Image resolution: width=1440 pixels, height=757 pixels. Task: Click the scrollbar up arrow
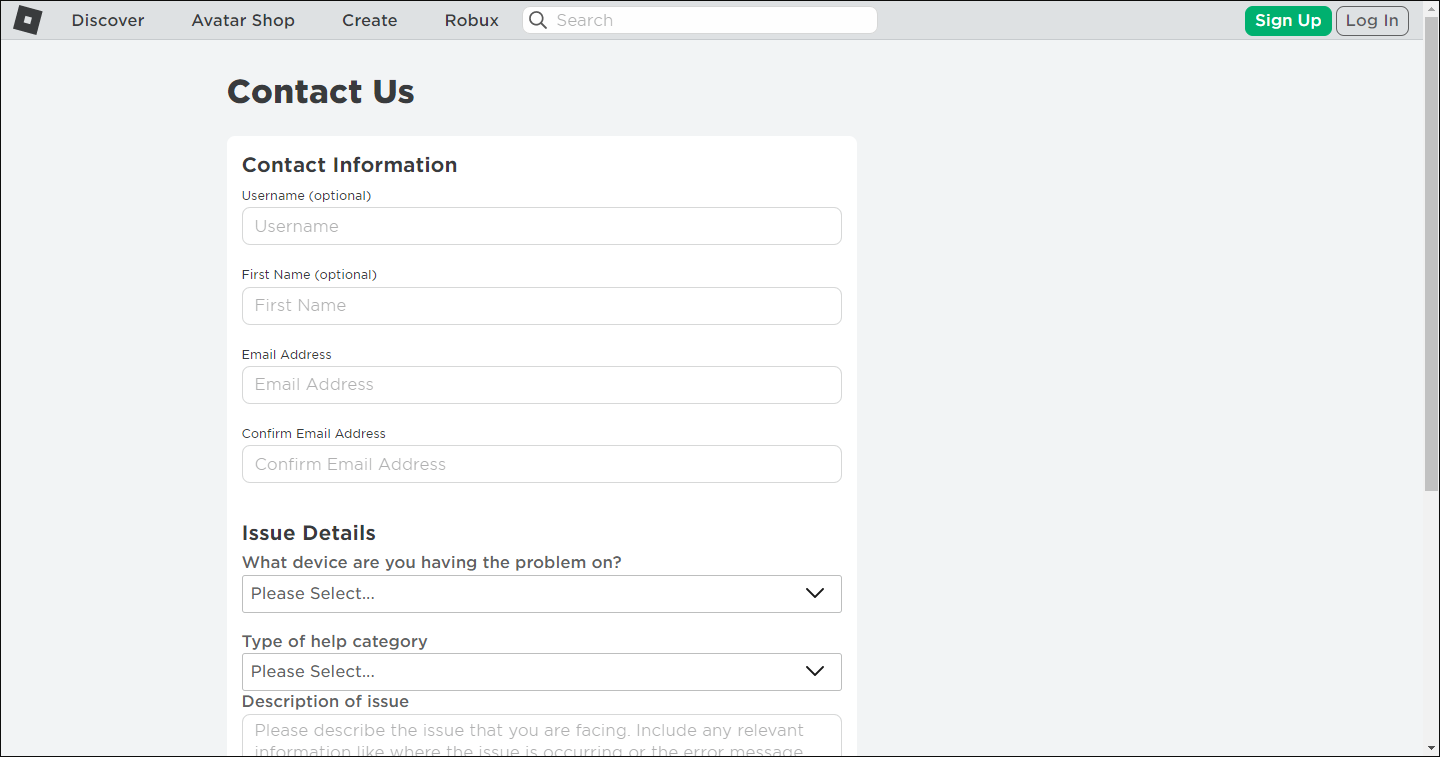pos(1431,8)
